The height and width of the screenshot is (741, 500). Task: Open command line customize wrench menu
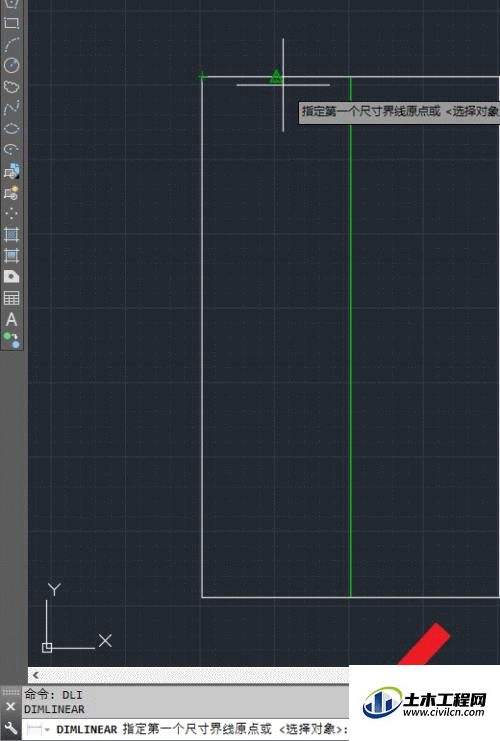(x=10, y=728)
